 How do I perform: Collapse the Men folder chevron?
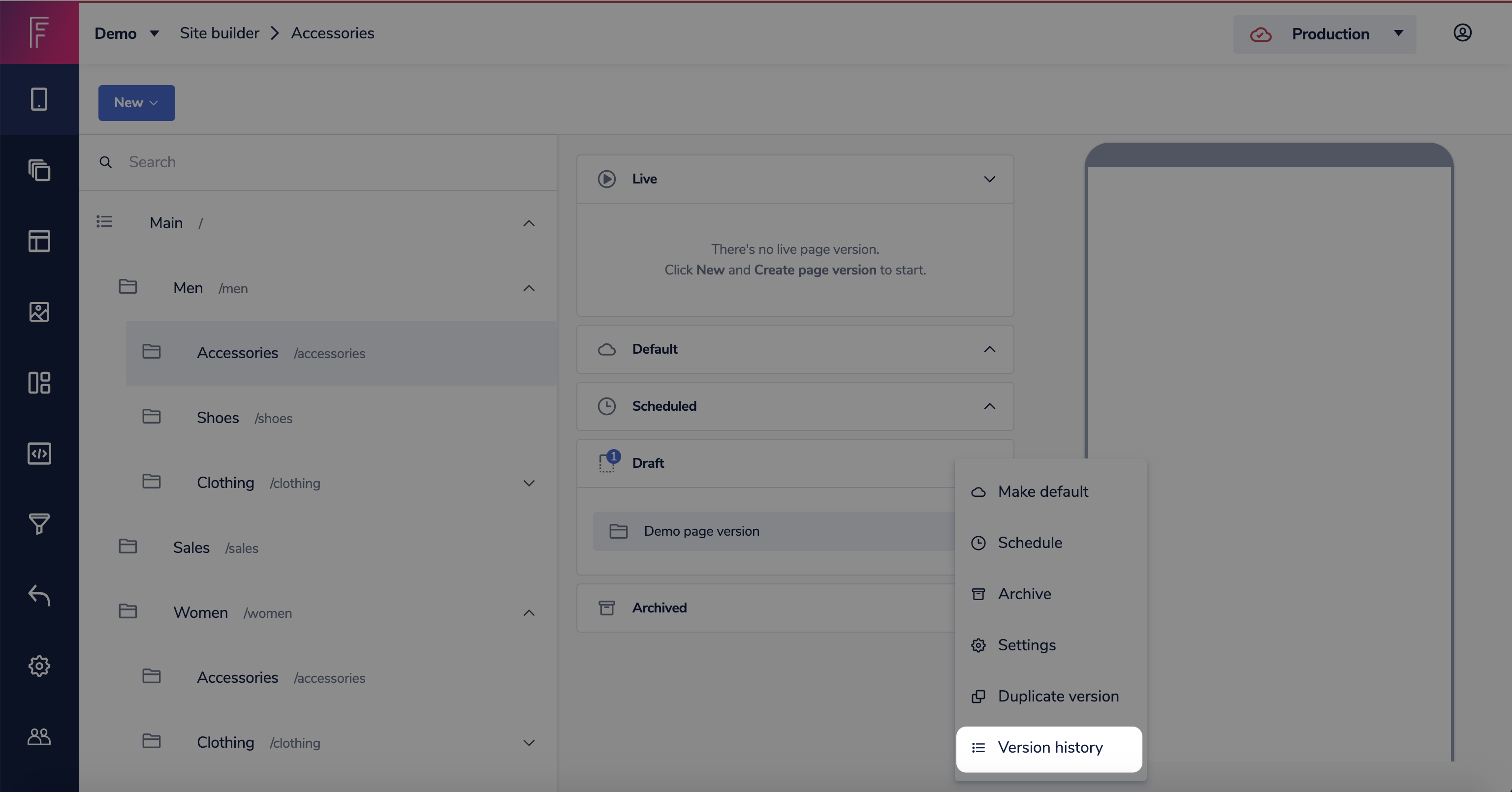[x=529, y=288]
